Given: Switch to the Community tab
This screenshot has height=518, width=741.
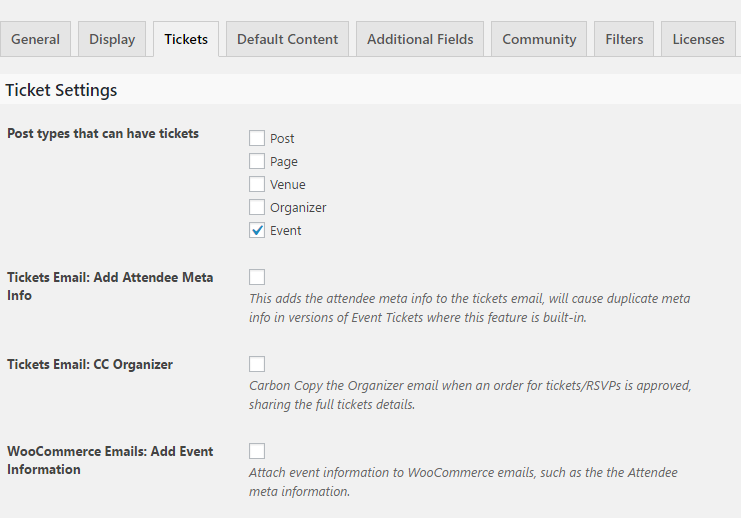Looking at the screenshot, I should [x=539, y=39].
